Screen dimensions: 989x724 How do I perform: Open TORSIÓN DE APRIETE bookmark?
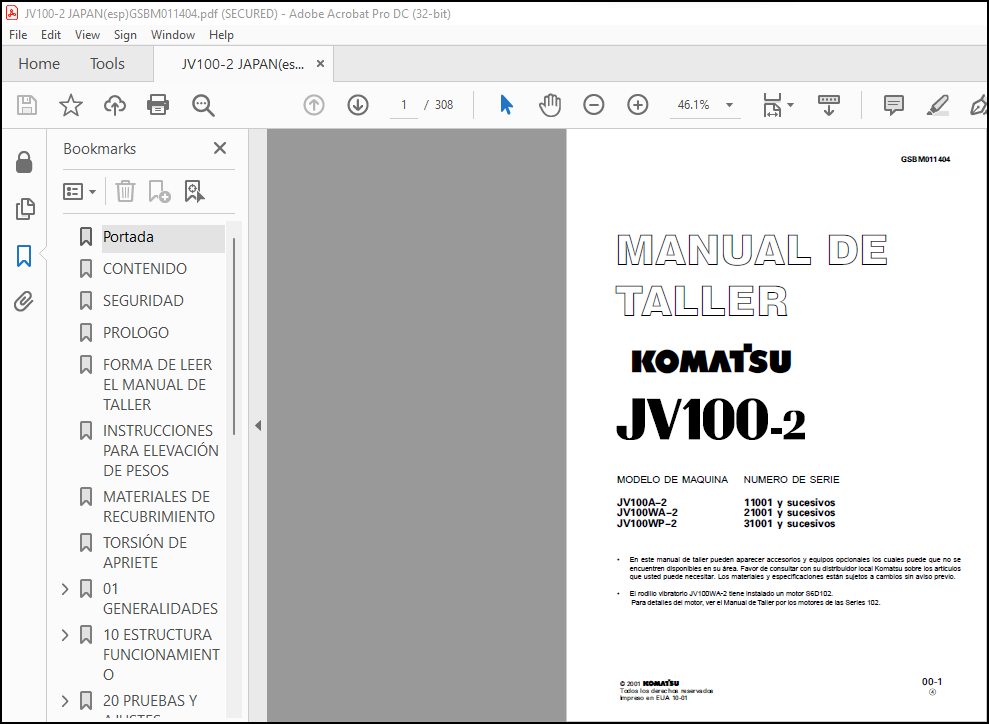(145, 552)
